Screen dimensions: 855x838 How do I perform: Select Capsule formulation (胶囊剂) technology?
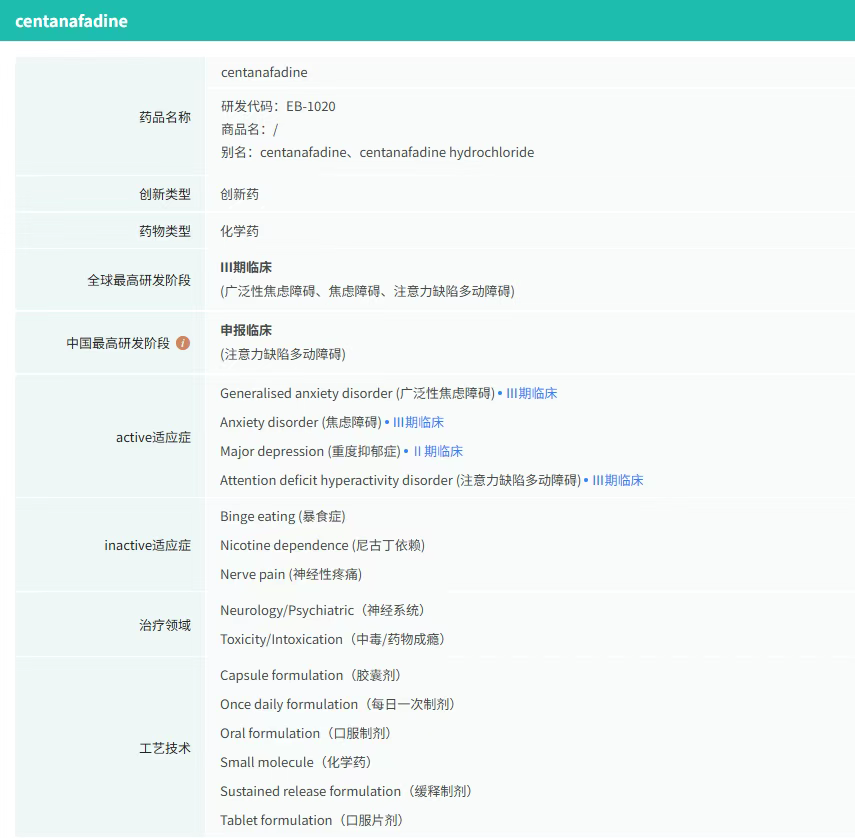tap(311, 676)
